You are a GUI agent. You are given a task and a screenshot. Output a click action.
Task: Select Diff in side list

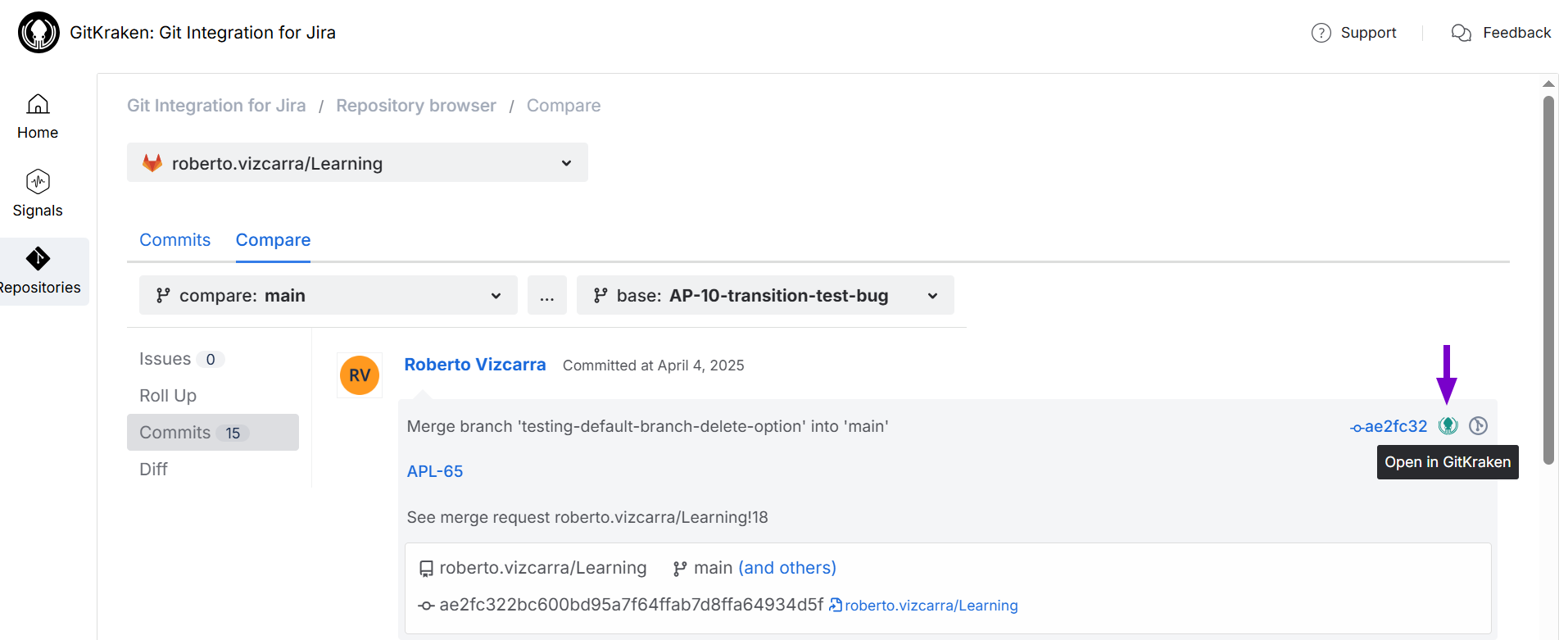pos(153,469)
